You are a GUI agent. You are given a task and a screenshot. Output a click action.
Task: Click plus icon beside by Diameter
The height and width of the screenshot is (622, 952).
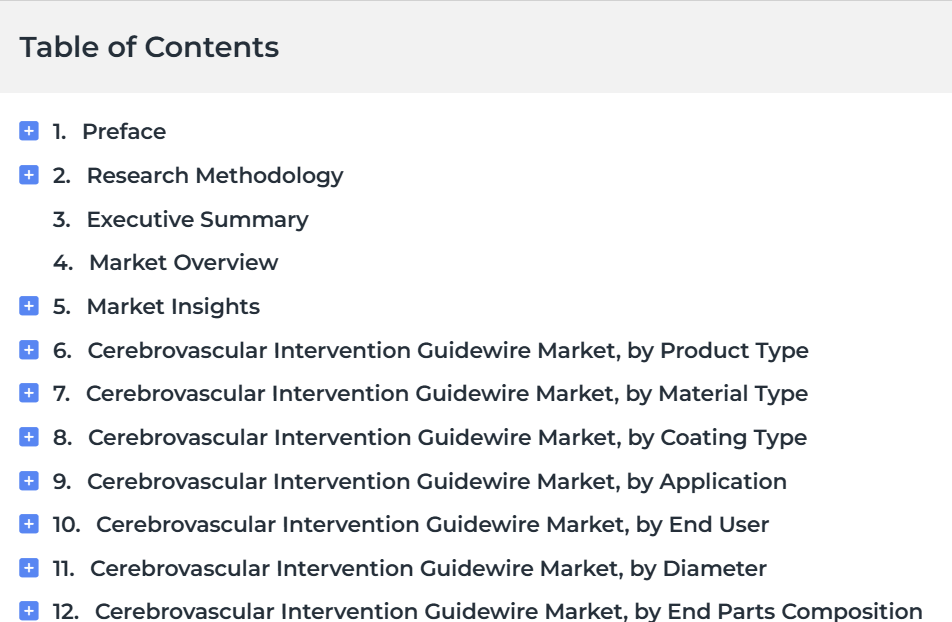point(29,568)
